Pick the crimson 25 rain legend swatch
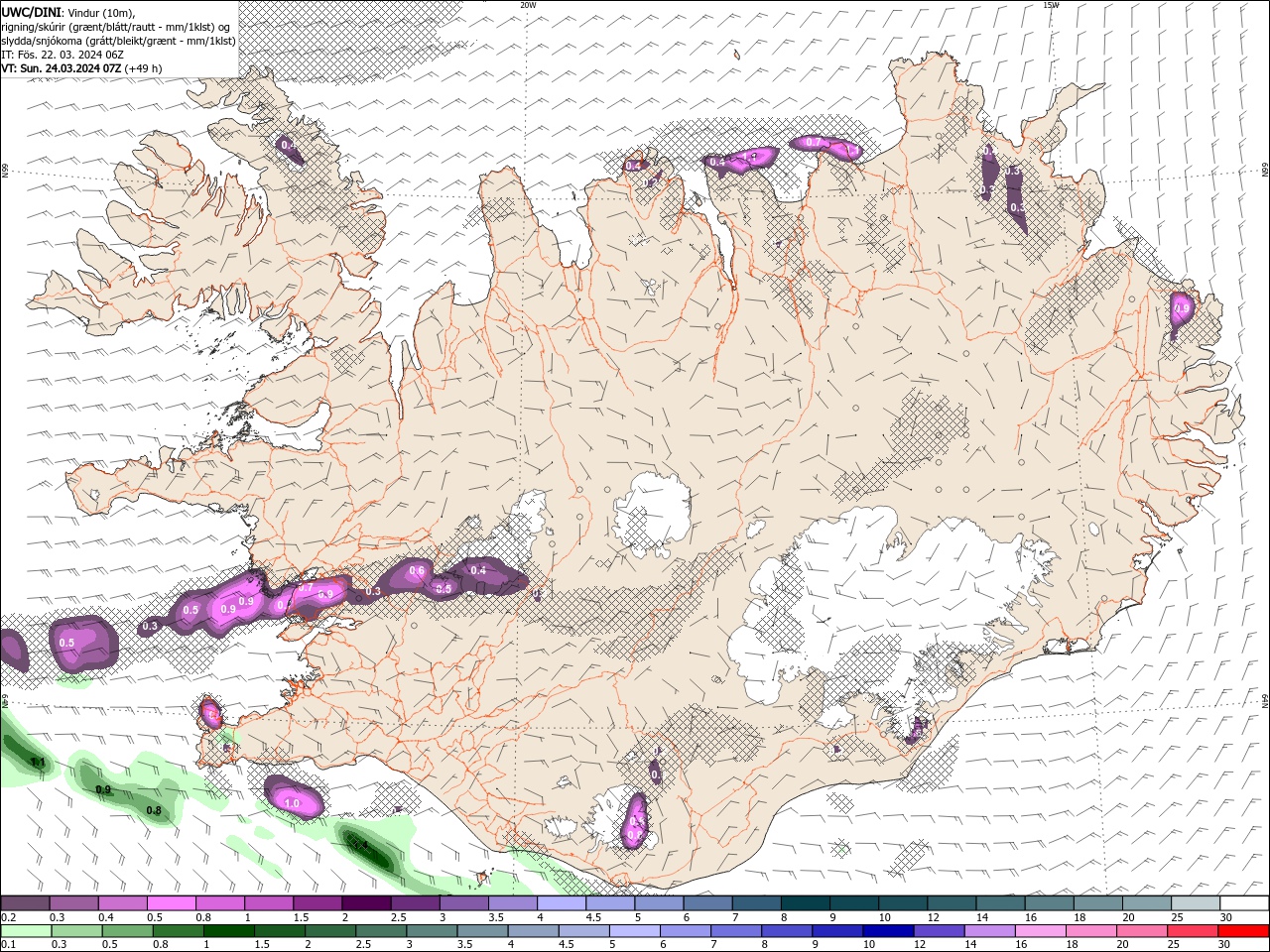Screen dimensions: 1270x952 (1192, 931)
